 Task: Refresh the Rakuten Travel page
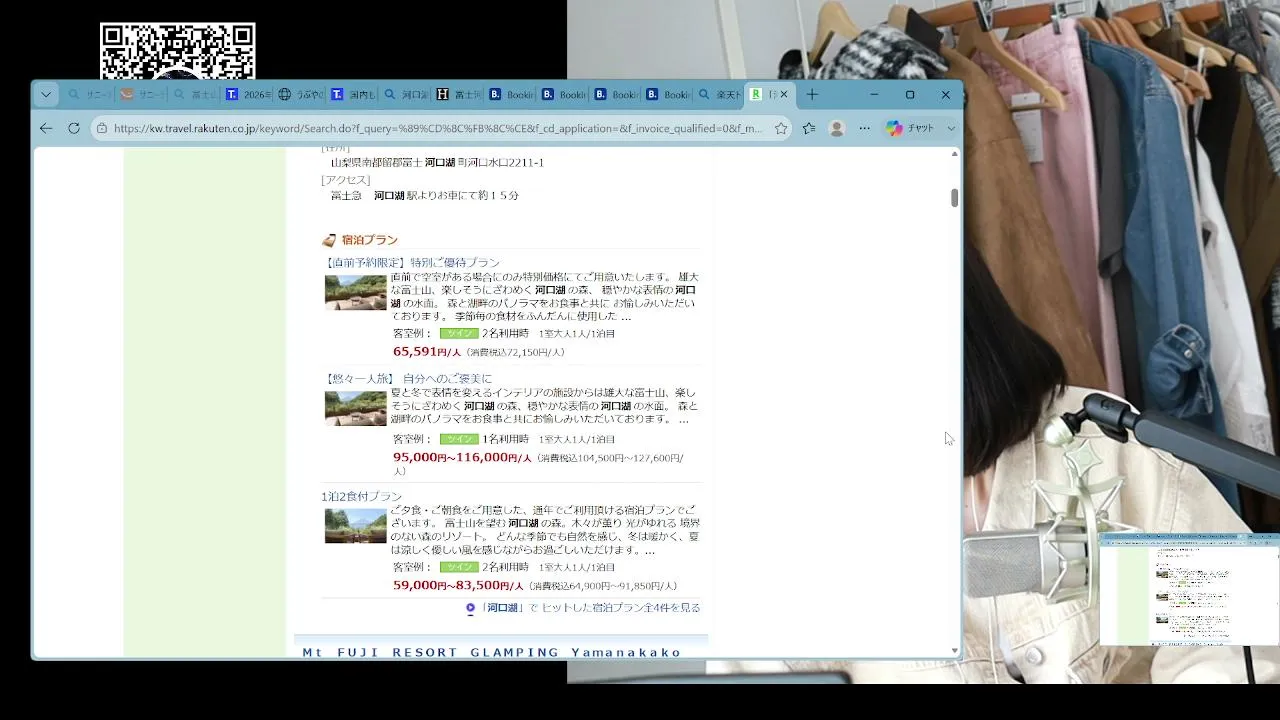(x=74, y=128)
